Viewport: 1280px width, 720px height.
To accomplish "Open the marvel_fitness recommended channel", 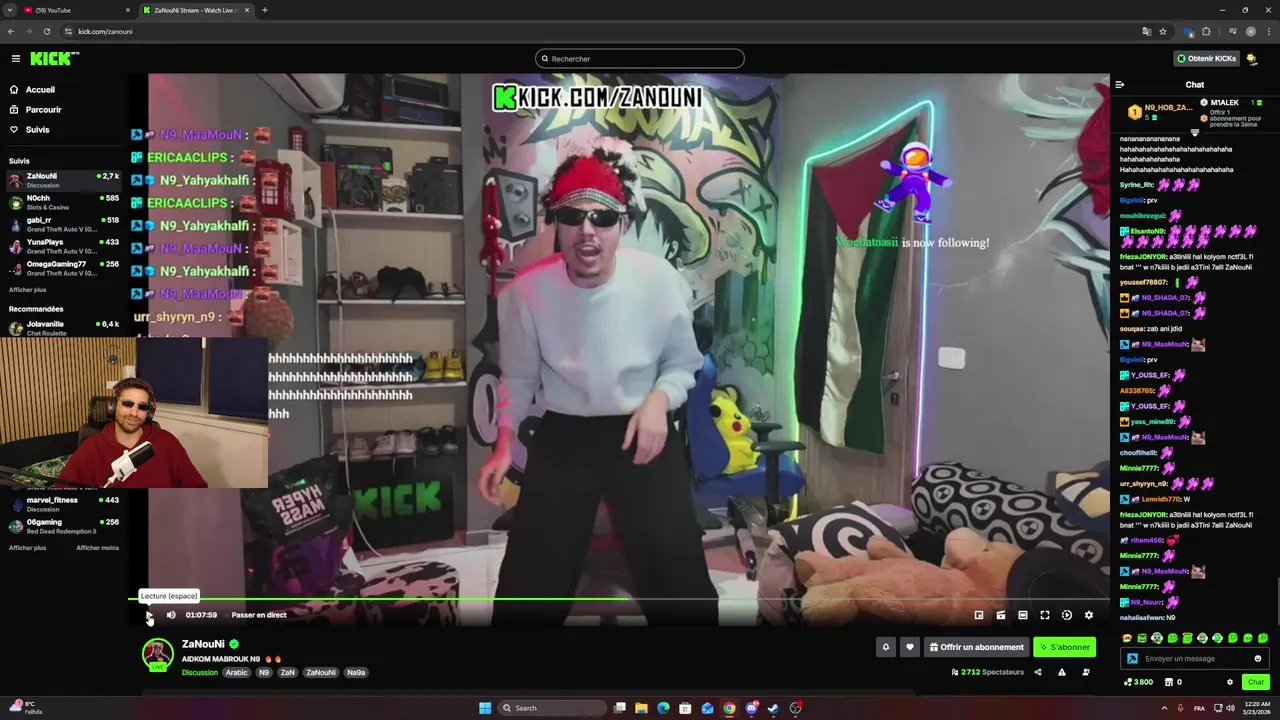I will [64, 505].
